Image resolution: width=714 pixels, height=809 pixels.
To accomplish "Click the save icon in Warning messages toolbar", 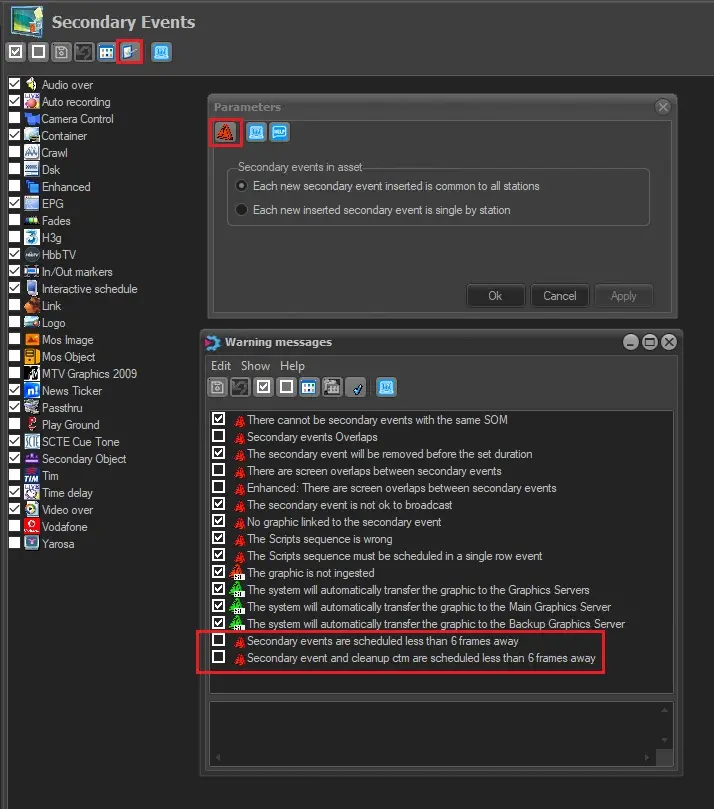I will coord(218,387).
